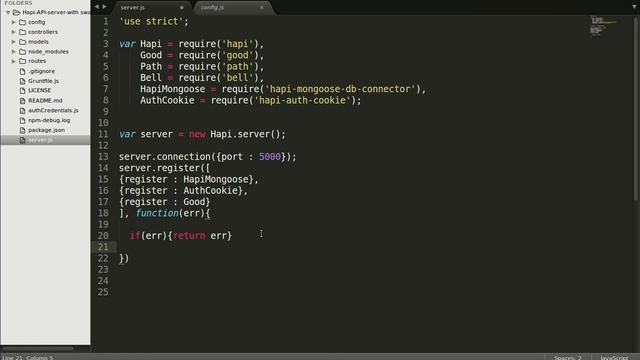Select the node_modules folder label
Image resolution: width=640 pixels, height=360 pixels.
point(48,52)
